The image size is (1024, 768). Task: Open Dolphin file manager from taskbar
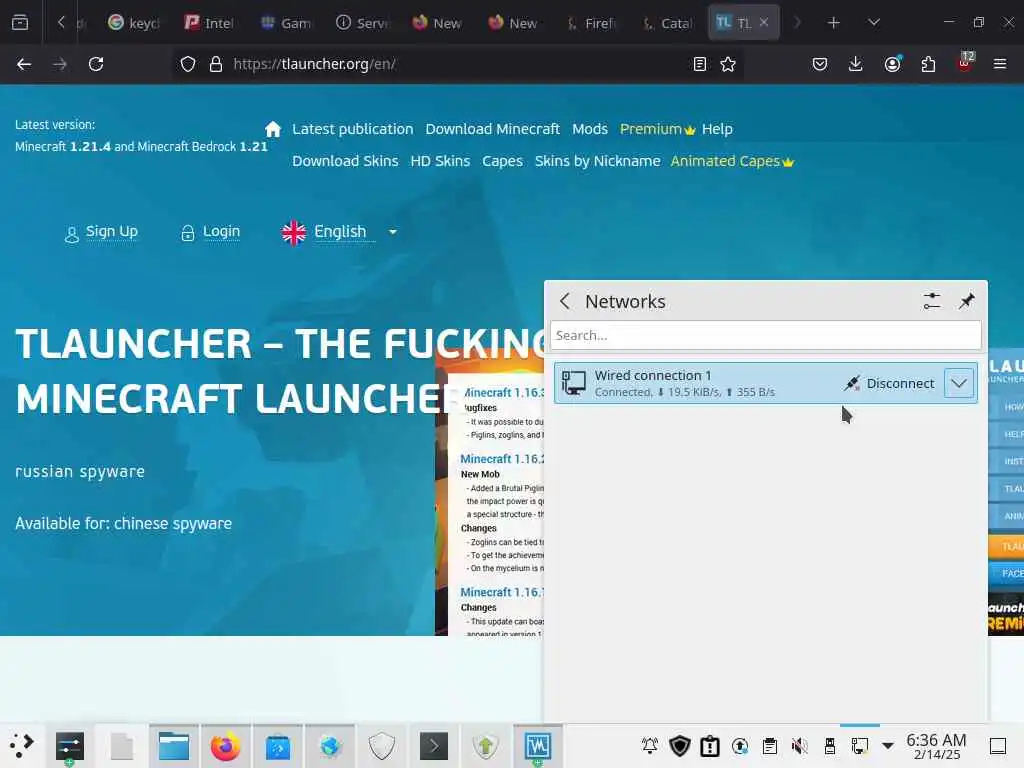[174, 745]
